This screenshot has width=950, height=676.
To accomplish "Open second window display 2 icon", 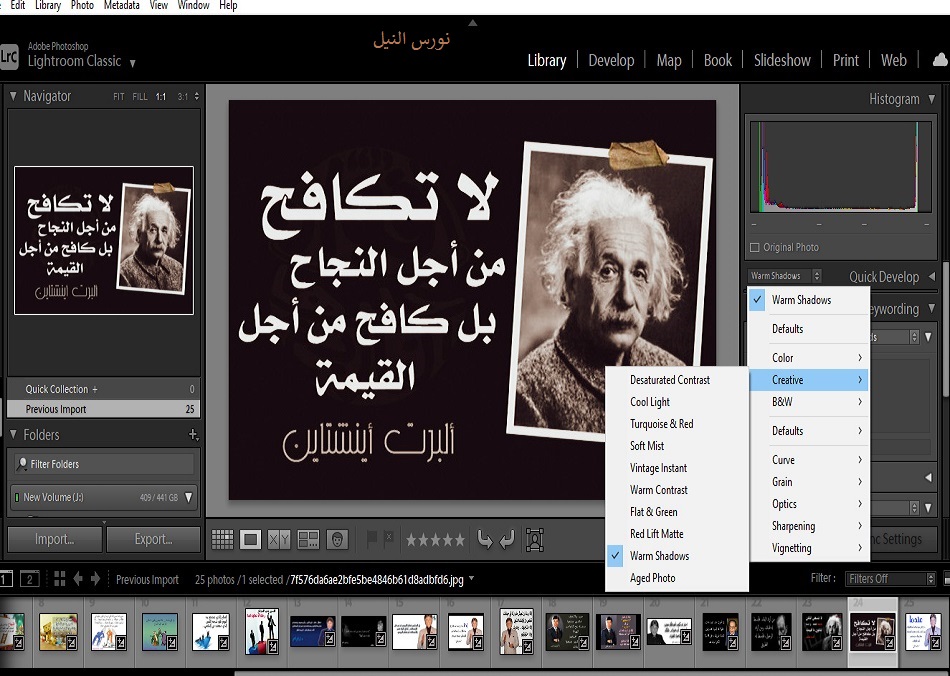I will point(29,579).
